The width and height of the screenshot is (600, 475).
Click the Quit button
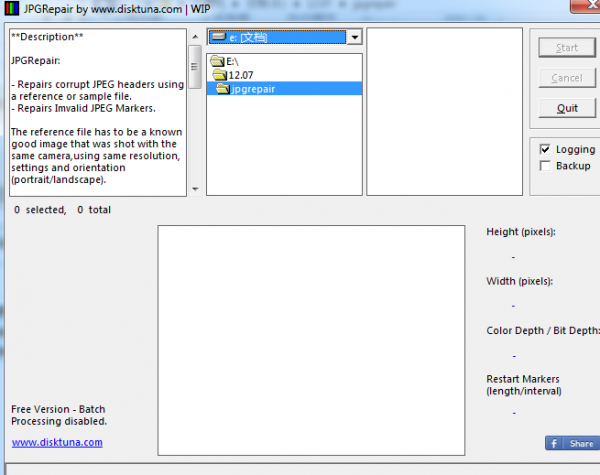pyautogui.click(x=567, y=108)
